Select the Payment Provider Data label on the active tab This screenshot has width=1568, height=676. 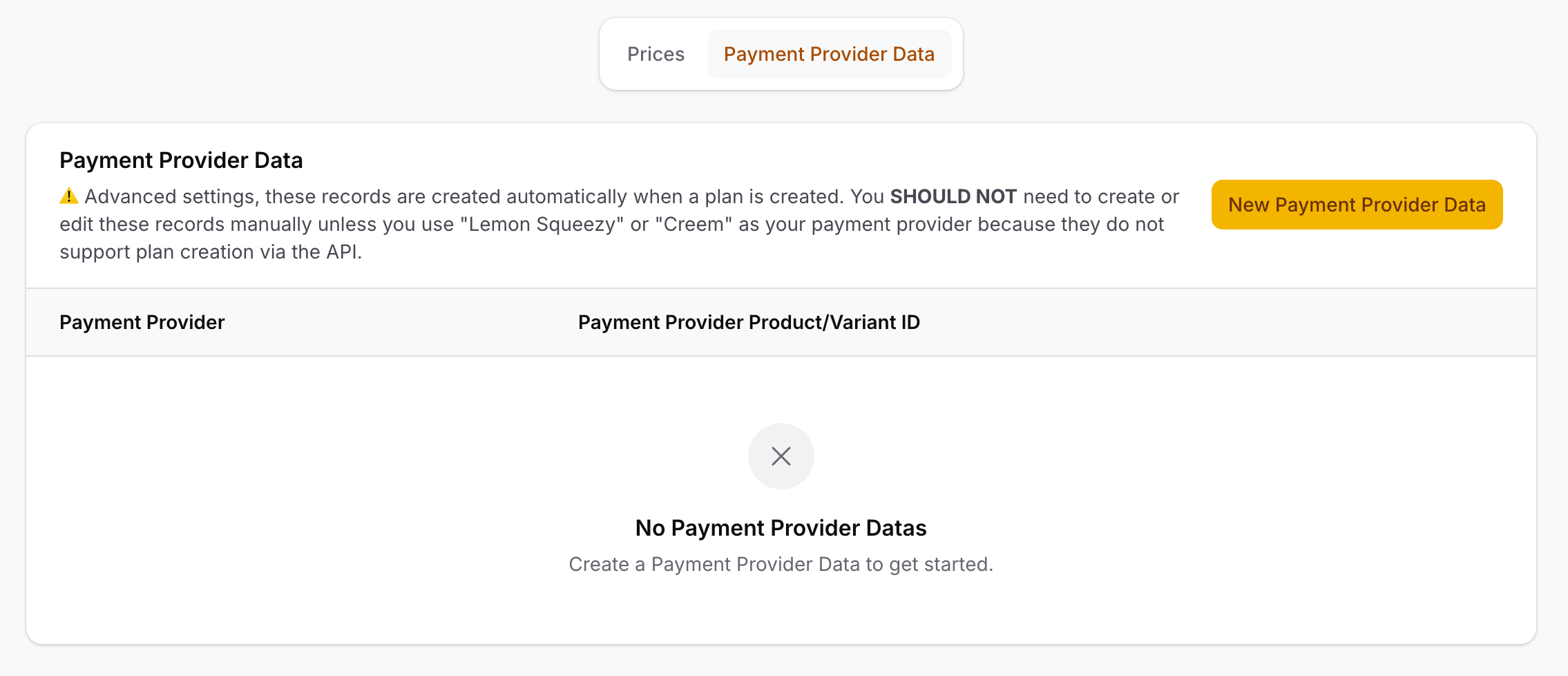pos(829,53)
